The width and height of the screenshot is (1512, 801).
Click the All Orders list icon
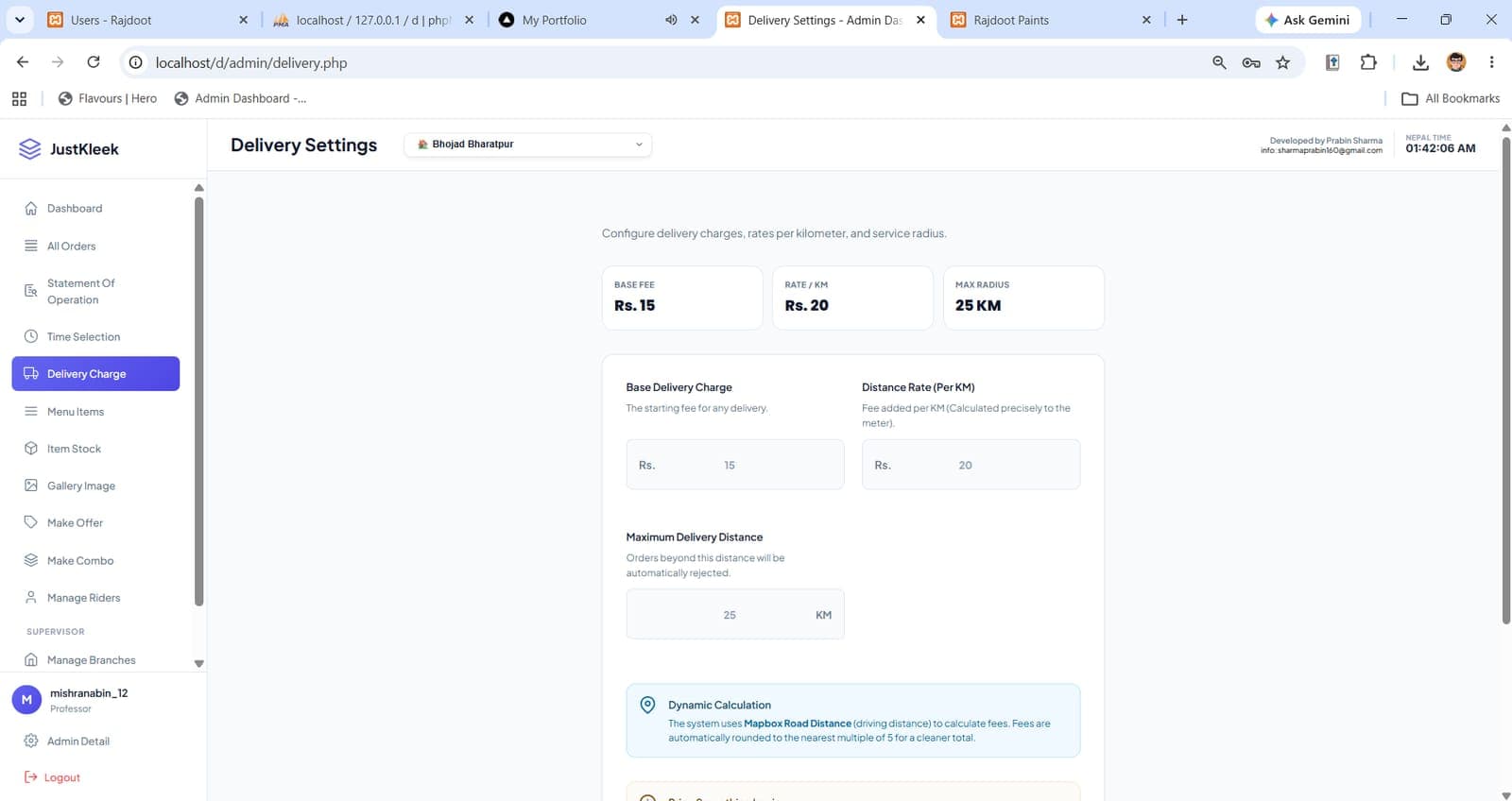pos(31,246)
